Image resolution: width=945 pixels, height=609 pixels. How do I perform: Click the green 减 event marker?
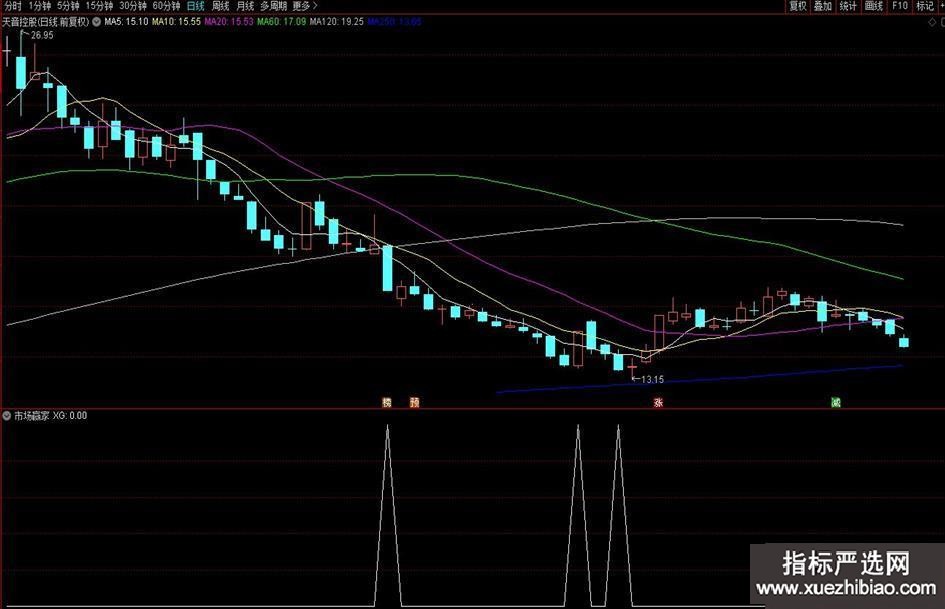835,402
